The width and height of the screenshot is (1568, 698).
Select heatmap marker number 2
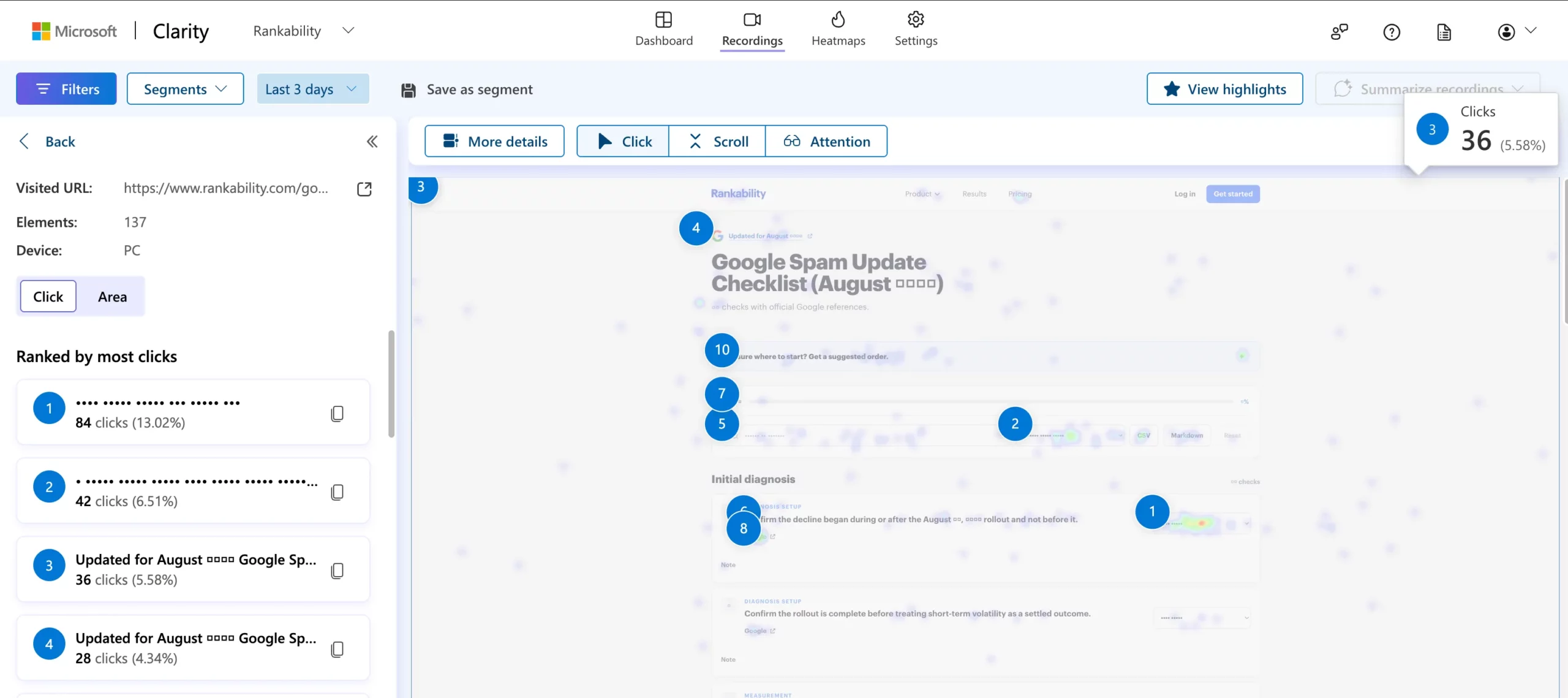pos(1015,423)
